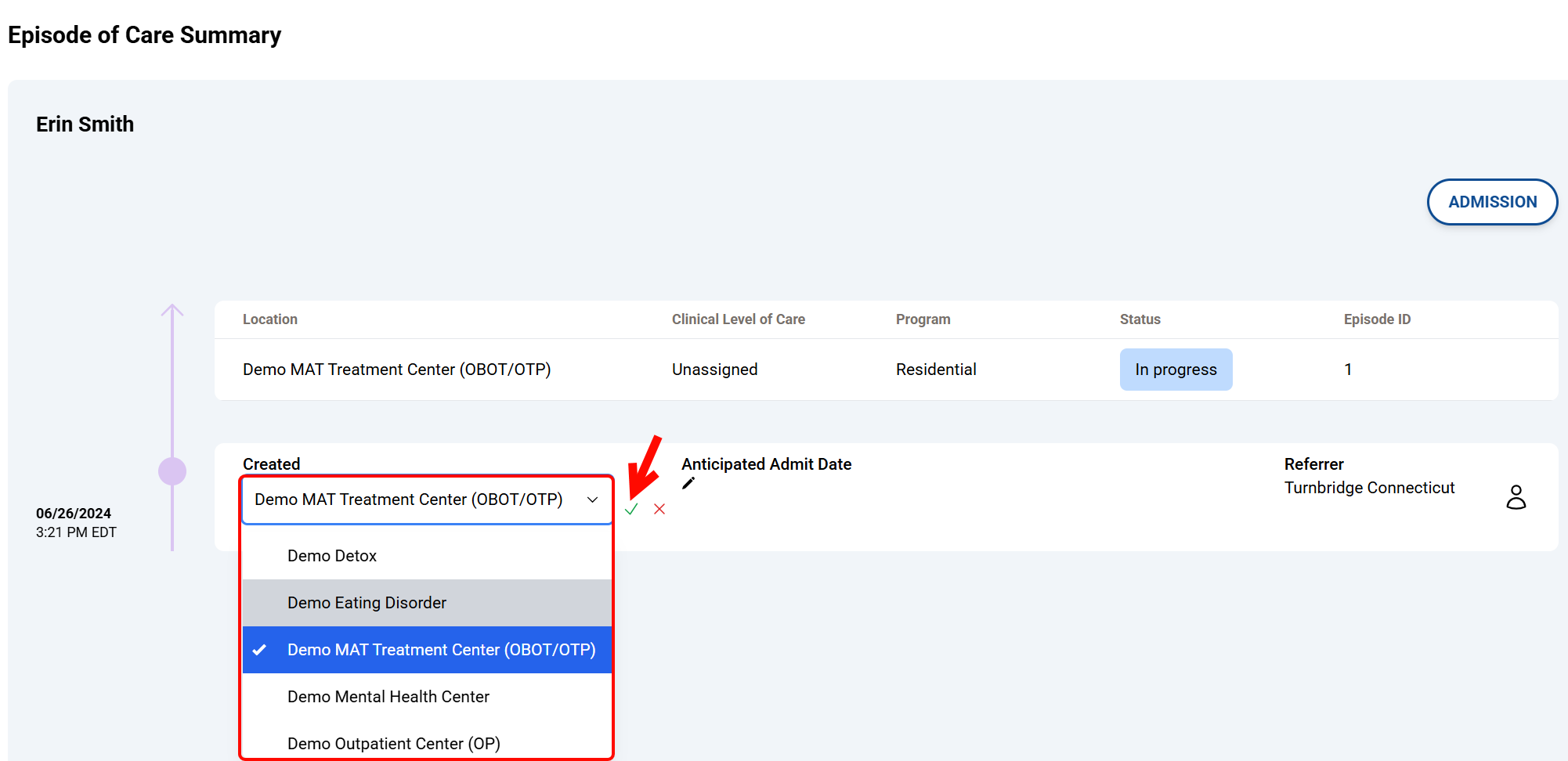
Task: Pick the checked Demo MAT Treatment Center option
Action: [441, 650]
